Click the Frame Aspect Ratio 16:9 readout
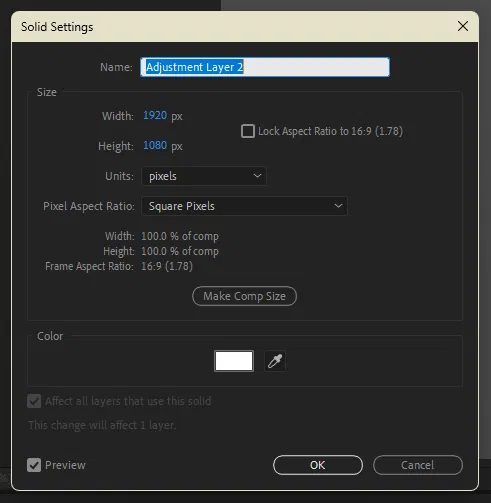 click(167, 266)
